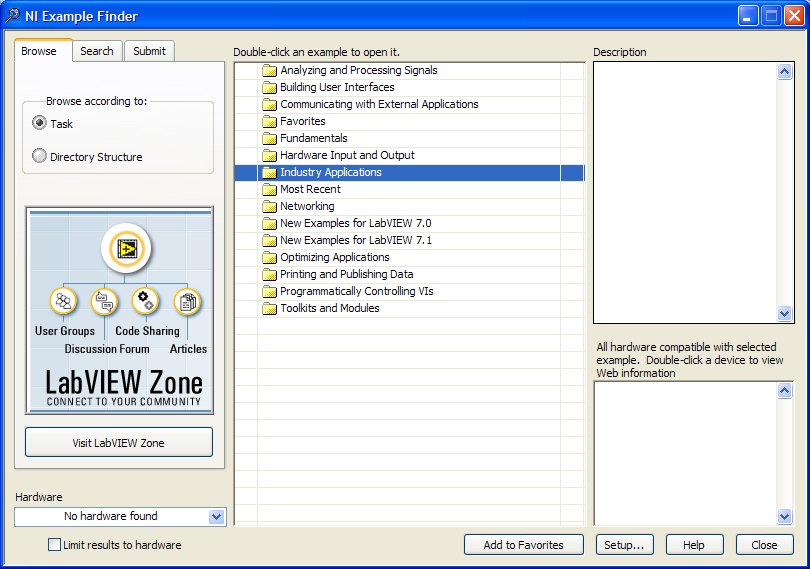This screenshot has height=569, width=810.
Task: Select the 'Hardware Input and Output' row text
Action: click(347, 156)
